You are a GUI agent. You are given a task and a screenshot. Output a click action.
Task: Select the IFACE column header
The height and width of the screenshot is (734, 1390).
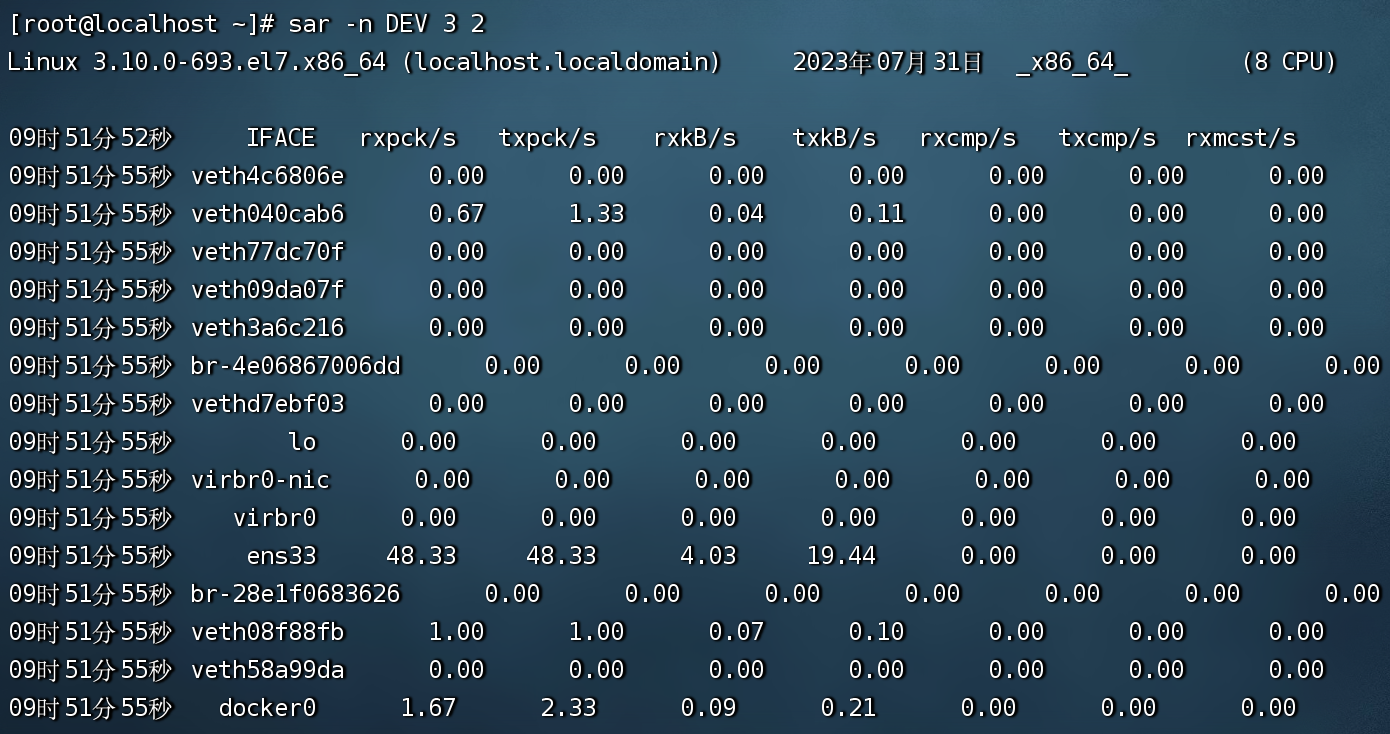(281, 138)
